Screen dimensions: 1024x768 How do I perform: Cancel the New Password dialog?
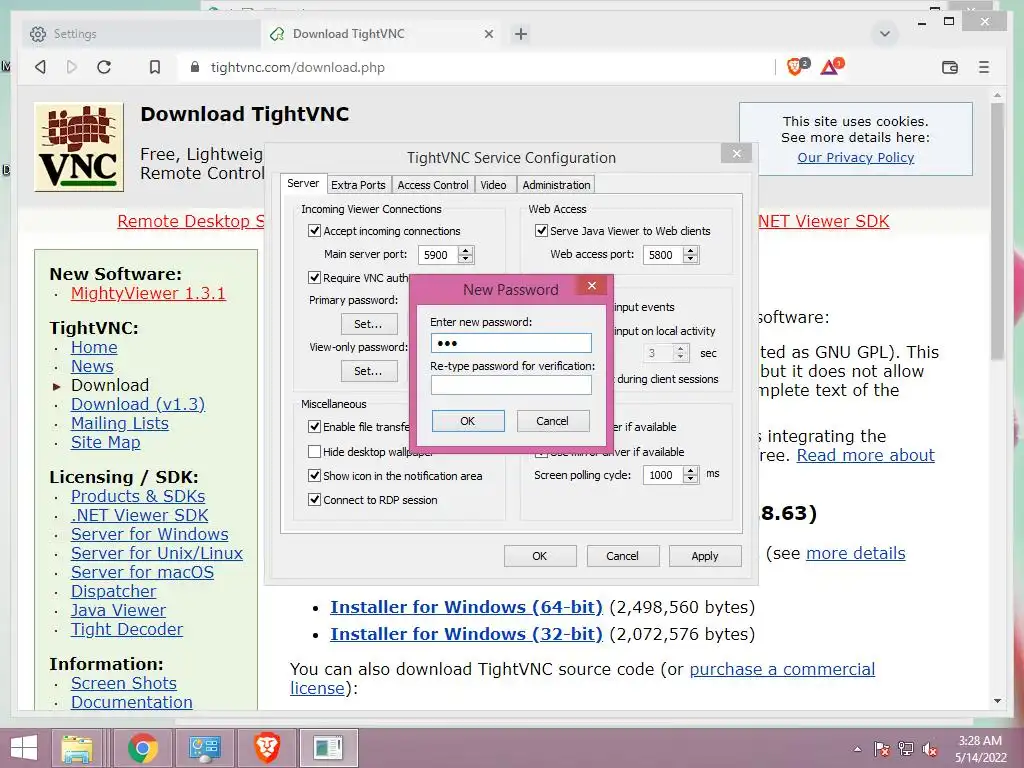552,421
